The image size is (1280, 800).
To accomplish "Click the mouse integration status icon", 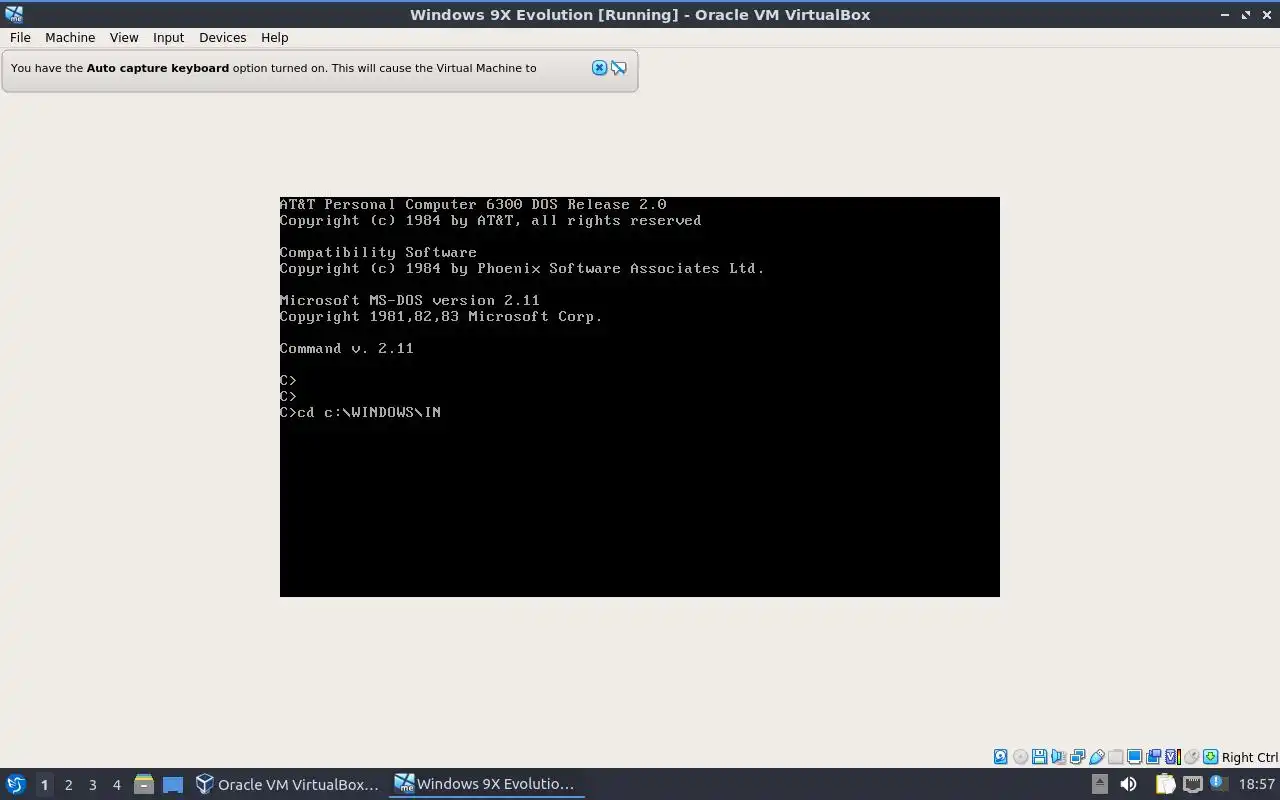I will click(x=1191, y=757).
